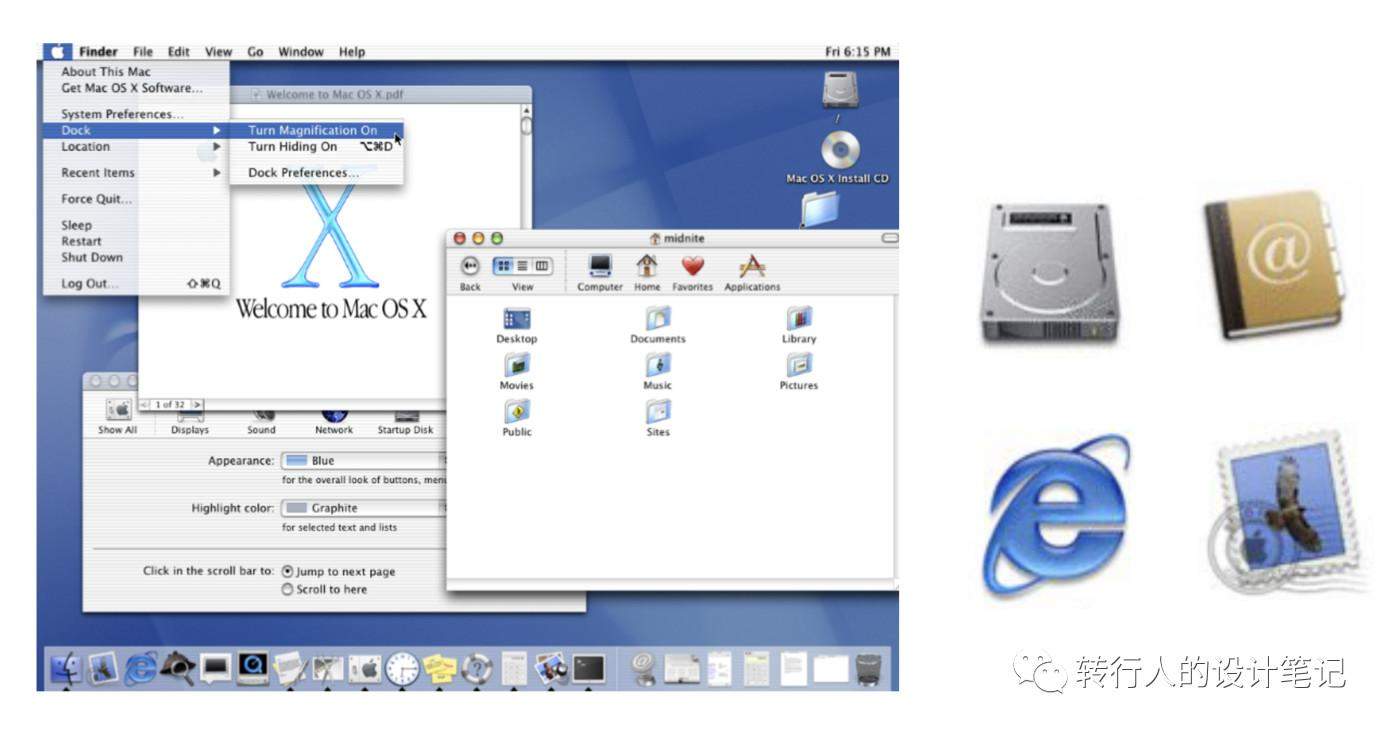
Task: Choose Turn Magnification On
Action: 316,131
